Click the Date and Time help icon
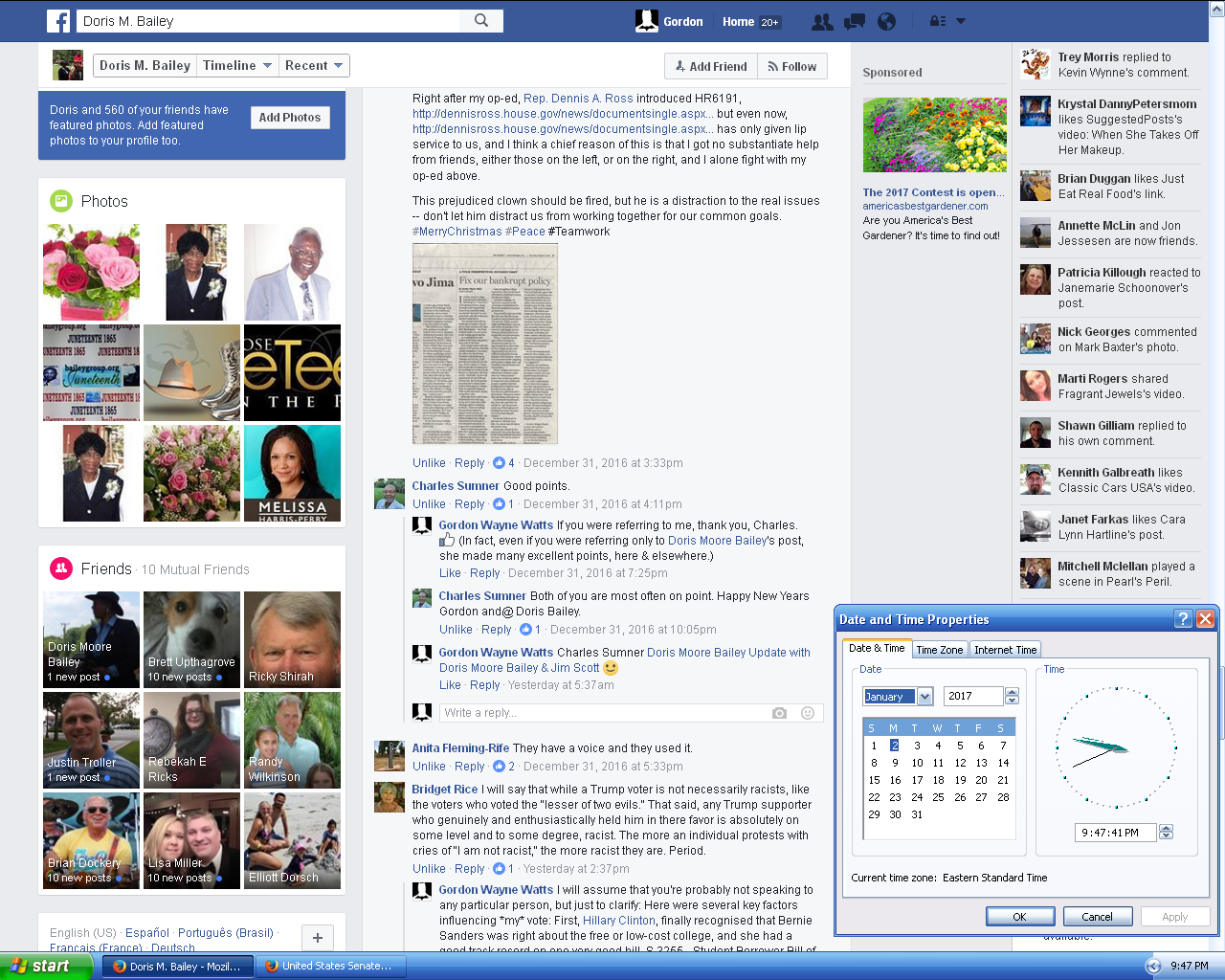This screenshot has height=980, width=1225. pyautogui.click(x=1183, y=619)
